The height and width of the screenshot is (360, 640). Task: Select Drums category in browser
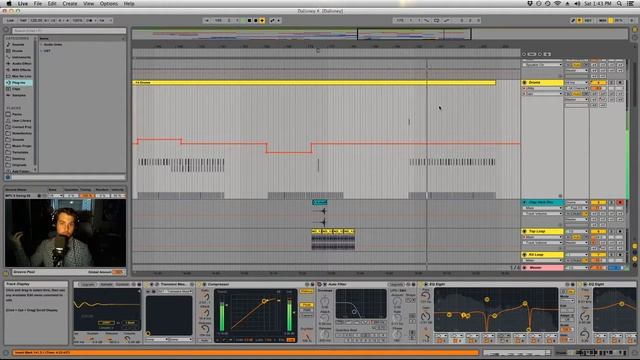pyautogui.click(x=18, y=51)
